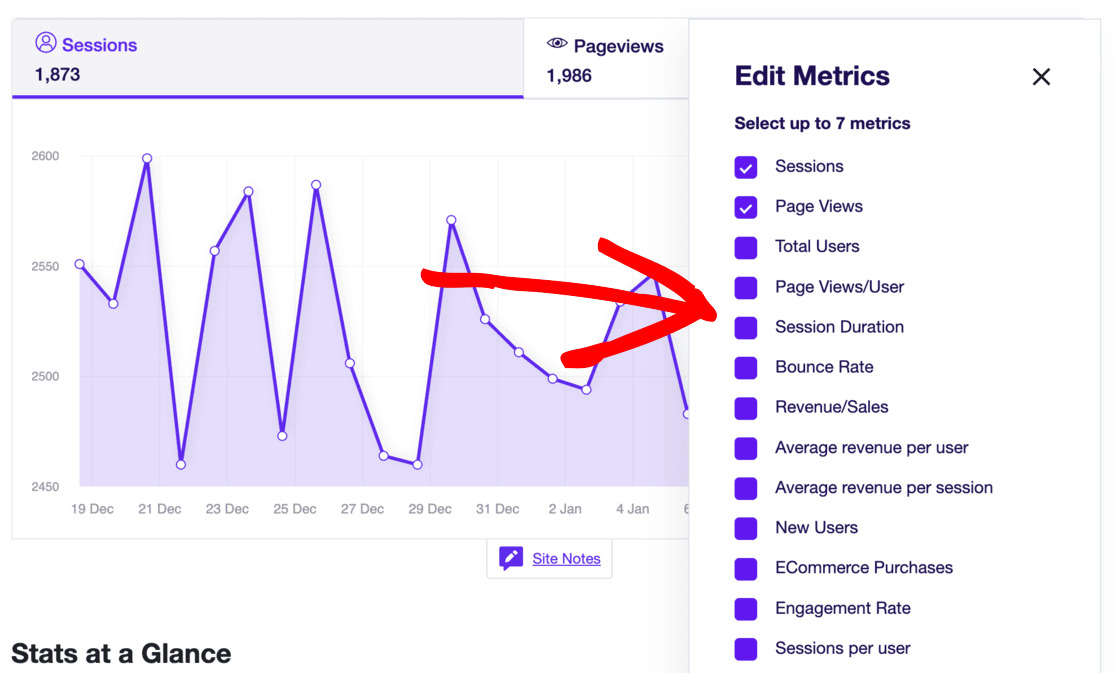The width and height of the screenshot is (1116, 674).
Task: Click the 25 Dec x-axis label
Action: tap(295, 510)
